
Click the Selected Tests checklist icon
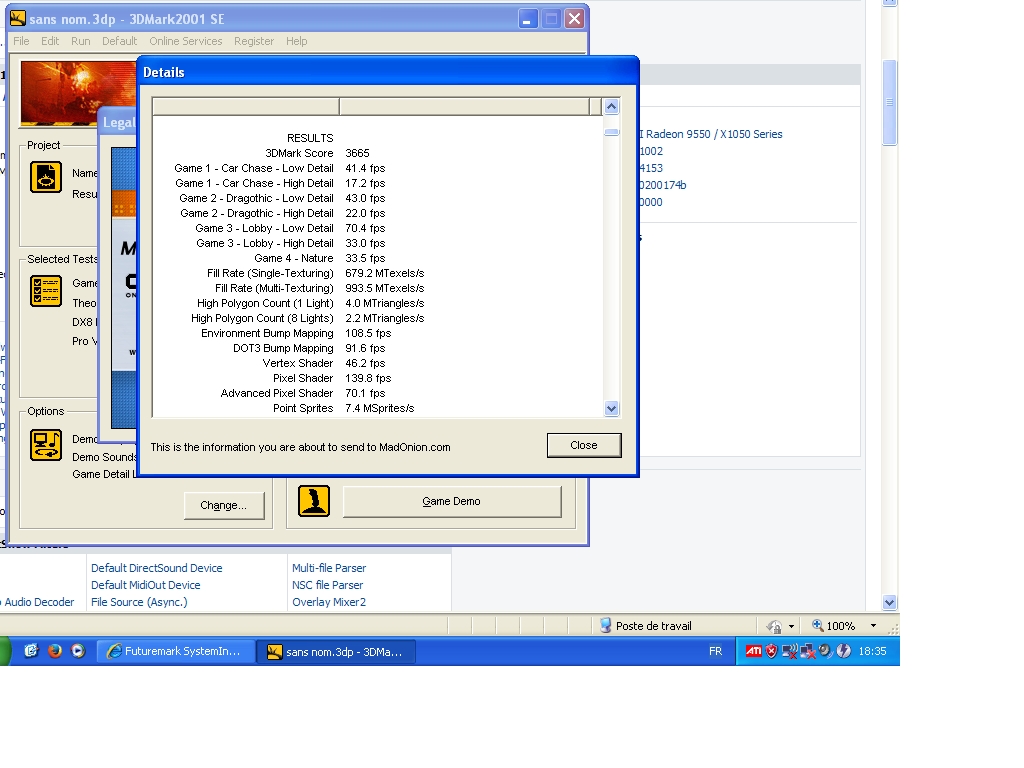click(x=46, y=291)
